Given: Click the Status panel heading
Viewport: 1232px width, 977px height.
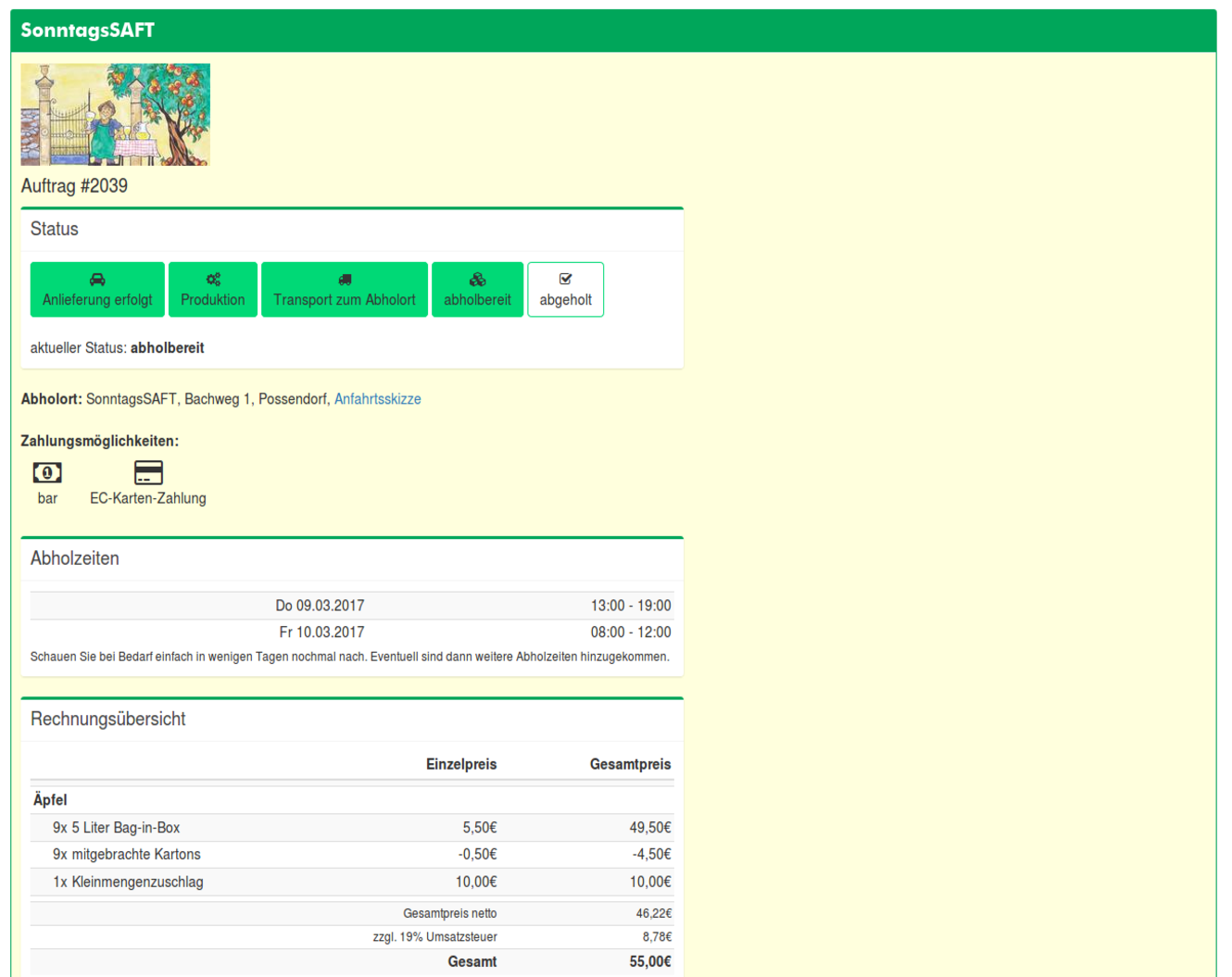Looking at the screenshot, I should [x=55, y=230].
